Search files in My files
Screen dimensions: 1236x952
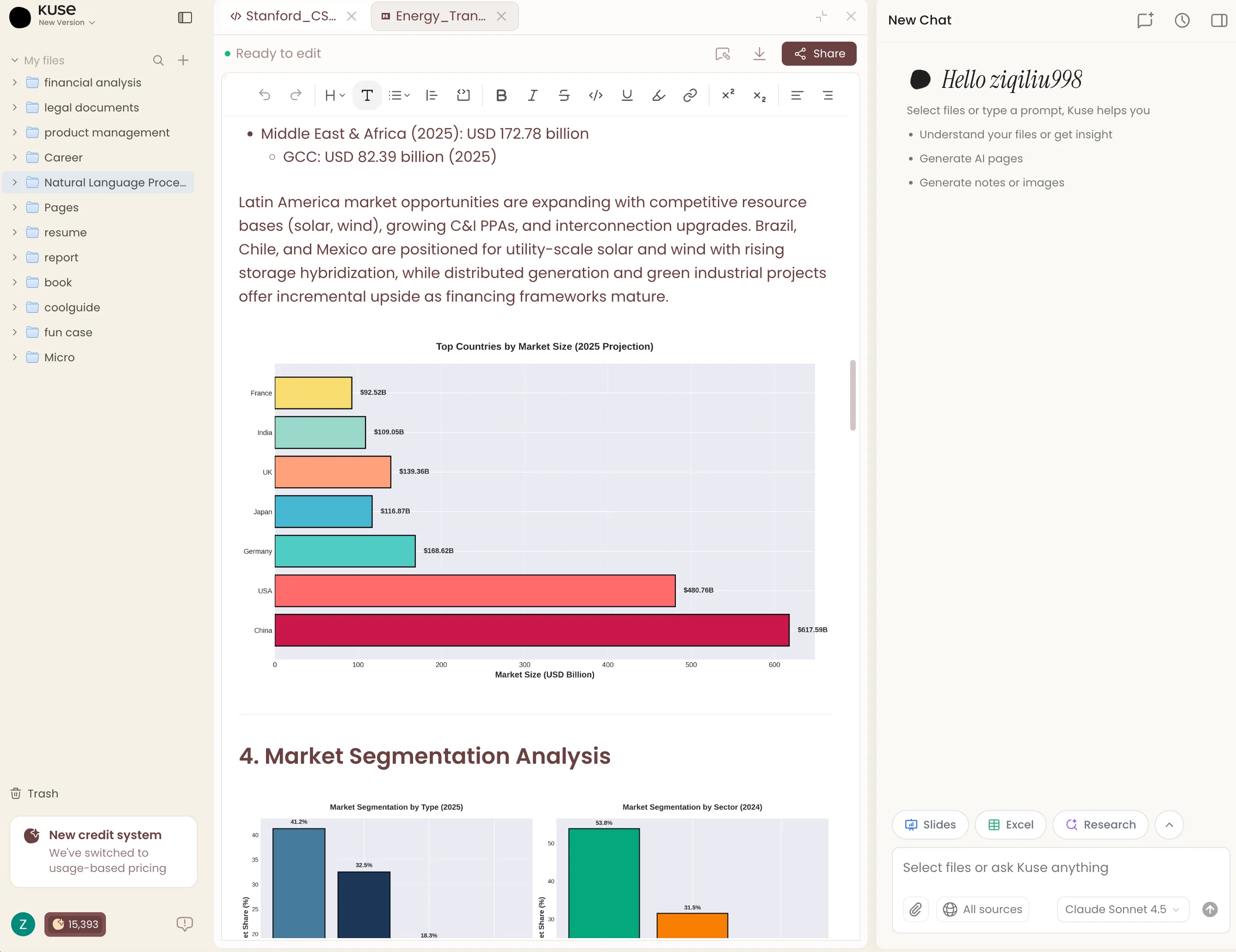click(159, 60)
